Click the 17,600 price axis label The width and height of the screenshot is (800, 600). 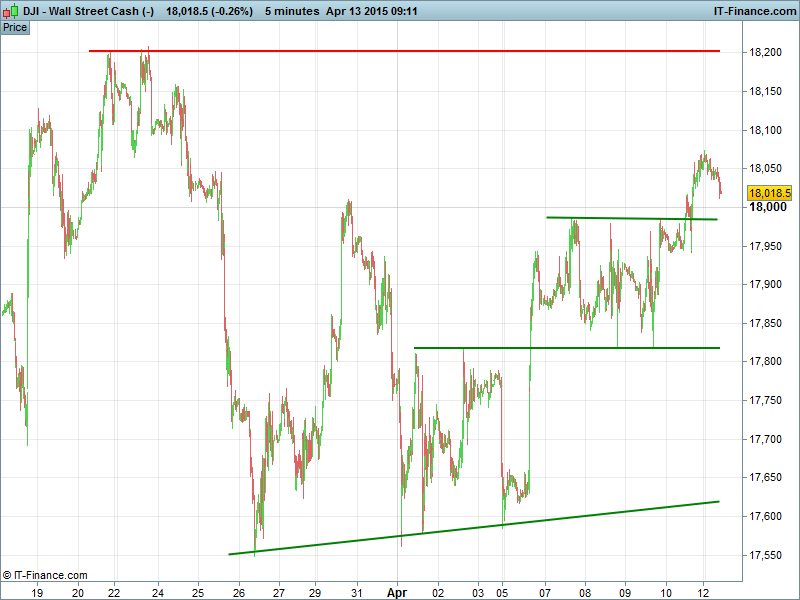pyautogui.click(x=765, y=516)
